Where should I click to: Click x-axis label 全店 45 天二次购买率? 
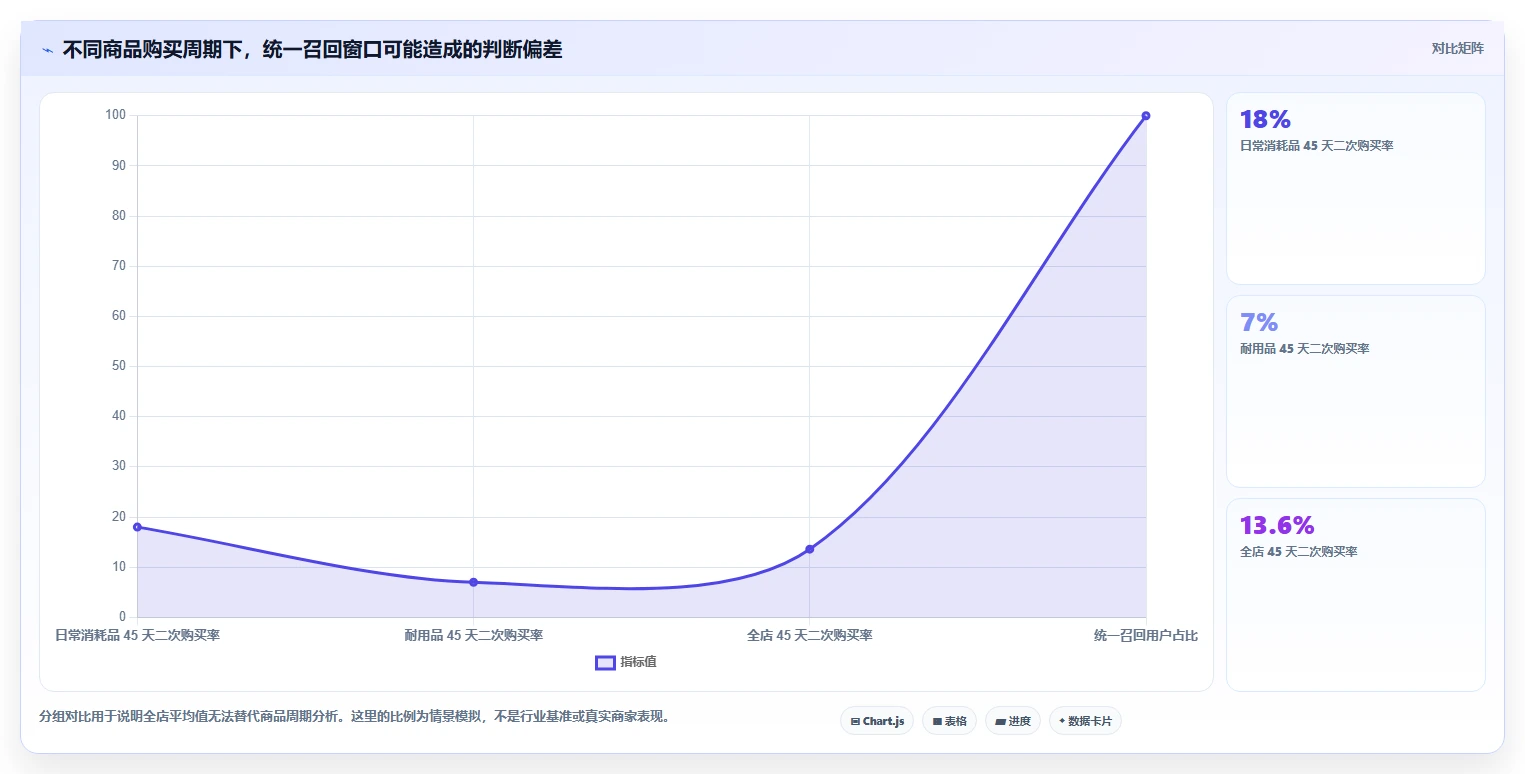[809, 635]
